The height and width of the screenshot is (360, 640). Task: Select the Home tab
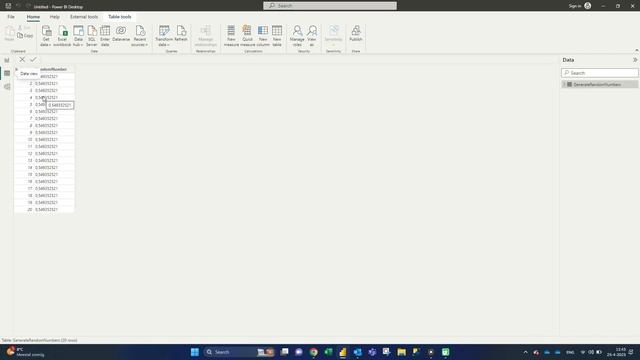click(33, 17)
